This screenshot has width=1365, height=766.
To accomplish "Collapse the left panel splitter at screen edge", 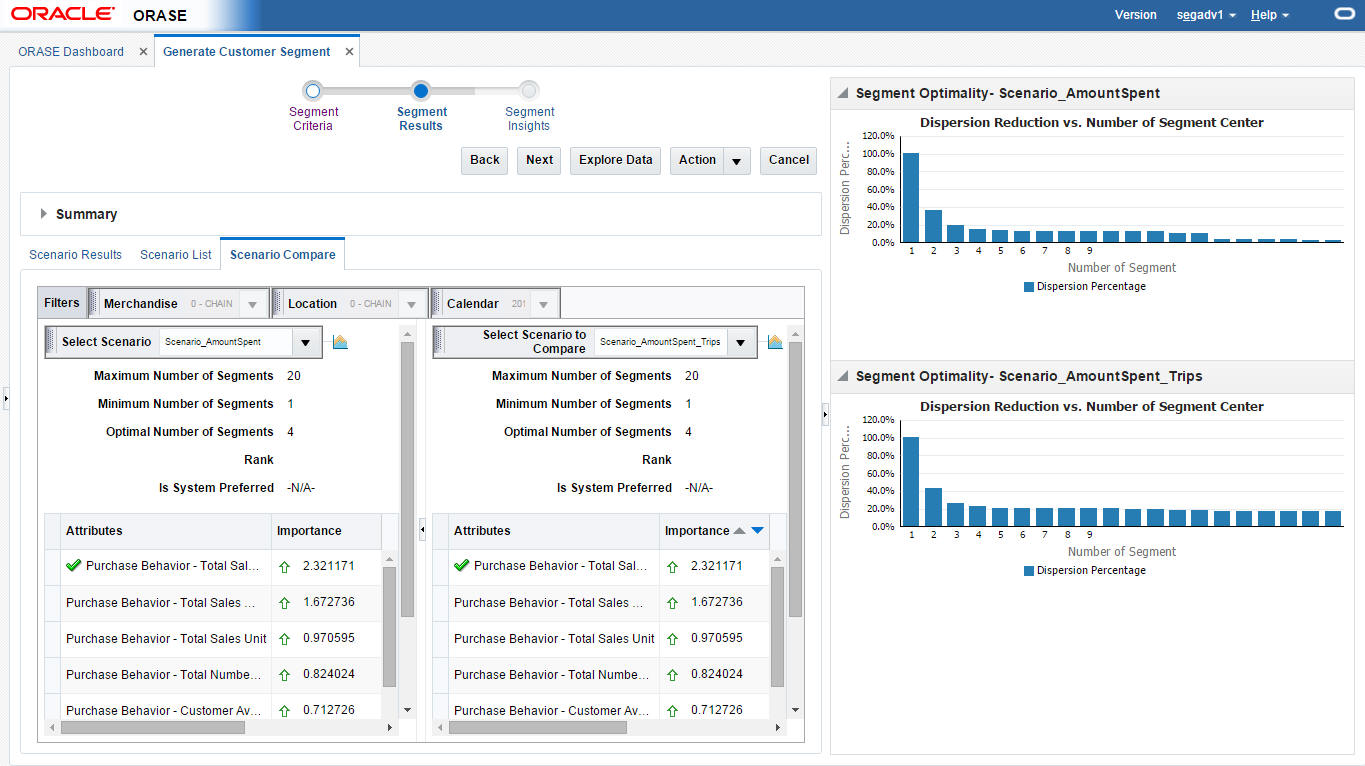I will [5, 398].
